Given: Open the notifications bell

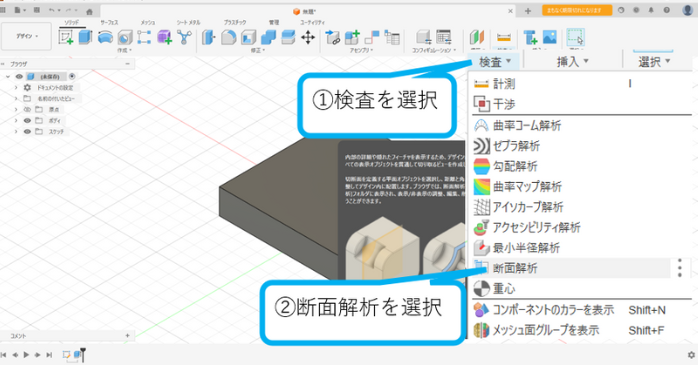Looking at the screenshot, I should [651, 10].
